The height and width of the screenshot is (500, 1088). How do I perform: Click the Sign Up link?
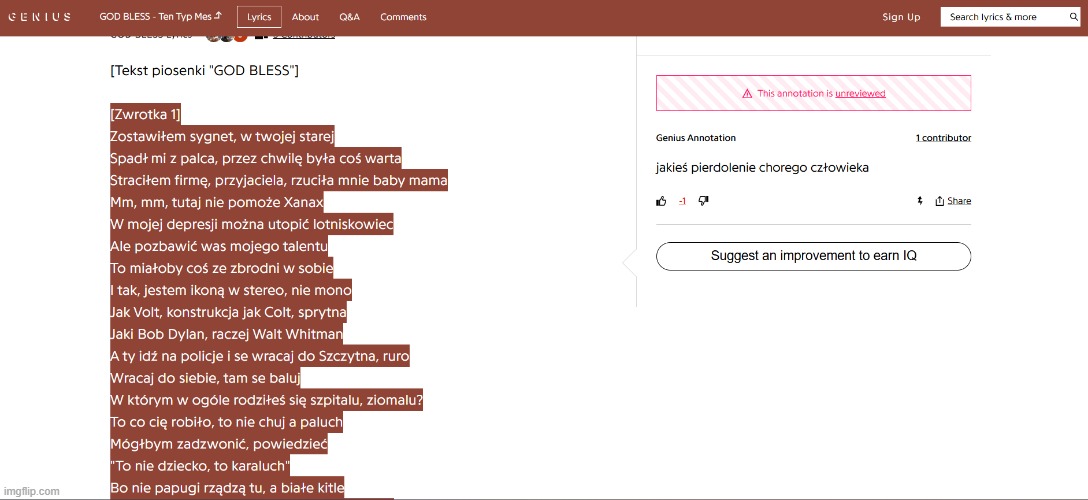click(x=901, y=17)
